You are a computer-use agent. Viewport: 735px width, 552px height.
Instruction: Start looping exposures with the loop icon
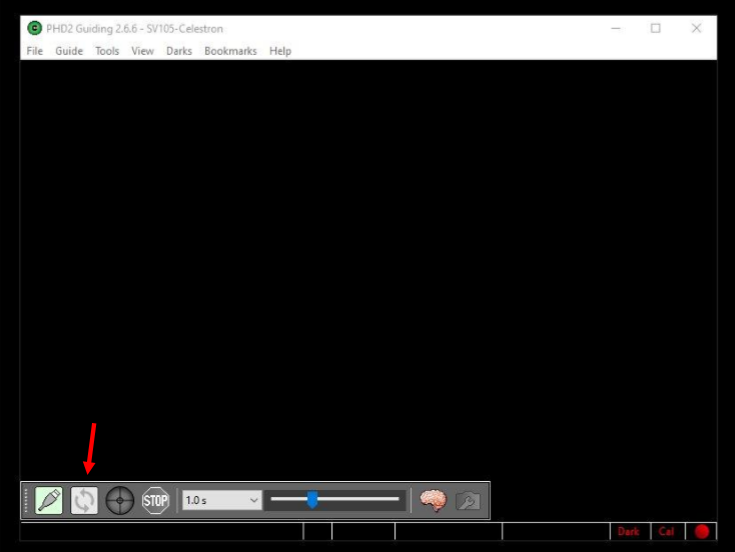coord(84,500)
